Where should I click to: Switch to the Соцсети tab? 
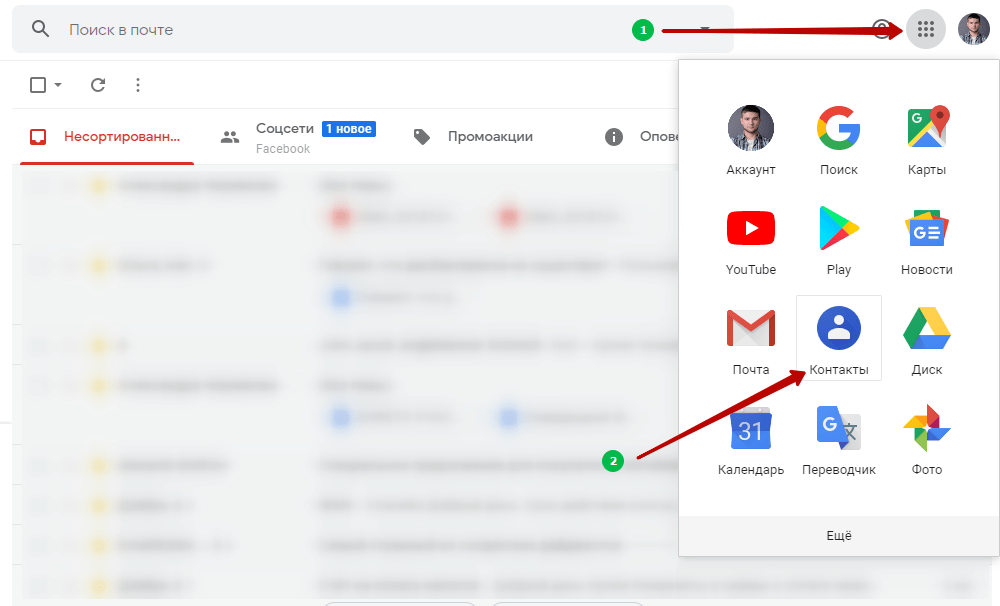(297, 137)
